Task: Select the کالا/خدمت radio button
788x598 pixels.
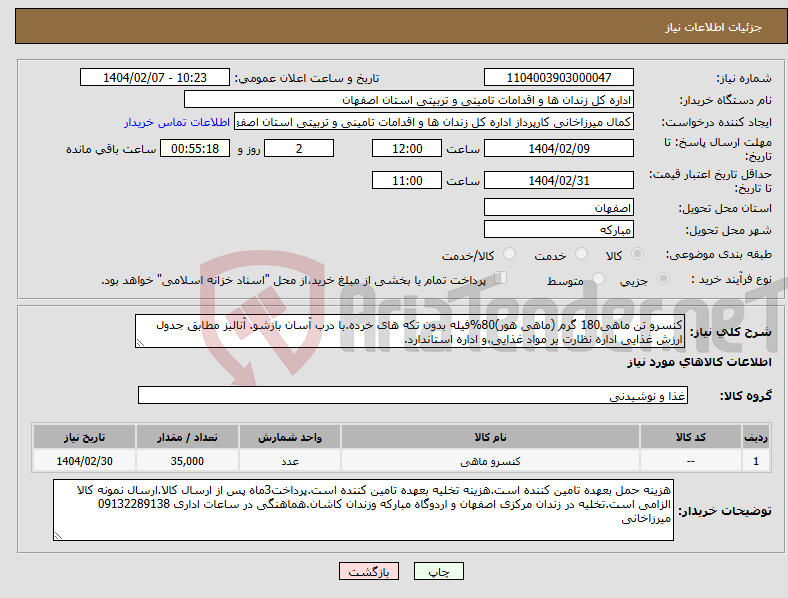Action: tap(510, 254)
